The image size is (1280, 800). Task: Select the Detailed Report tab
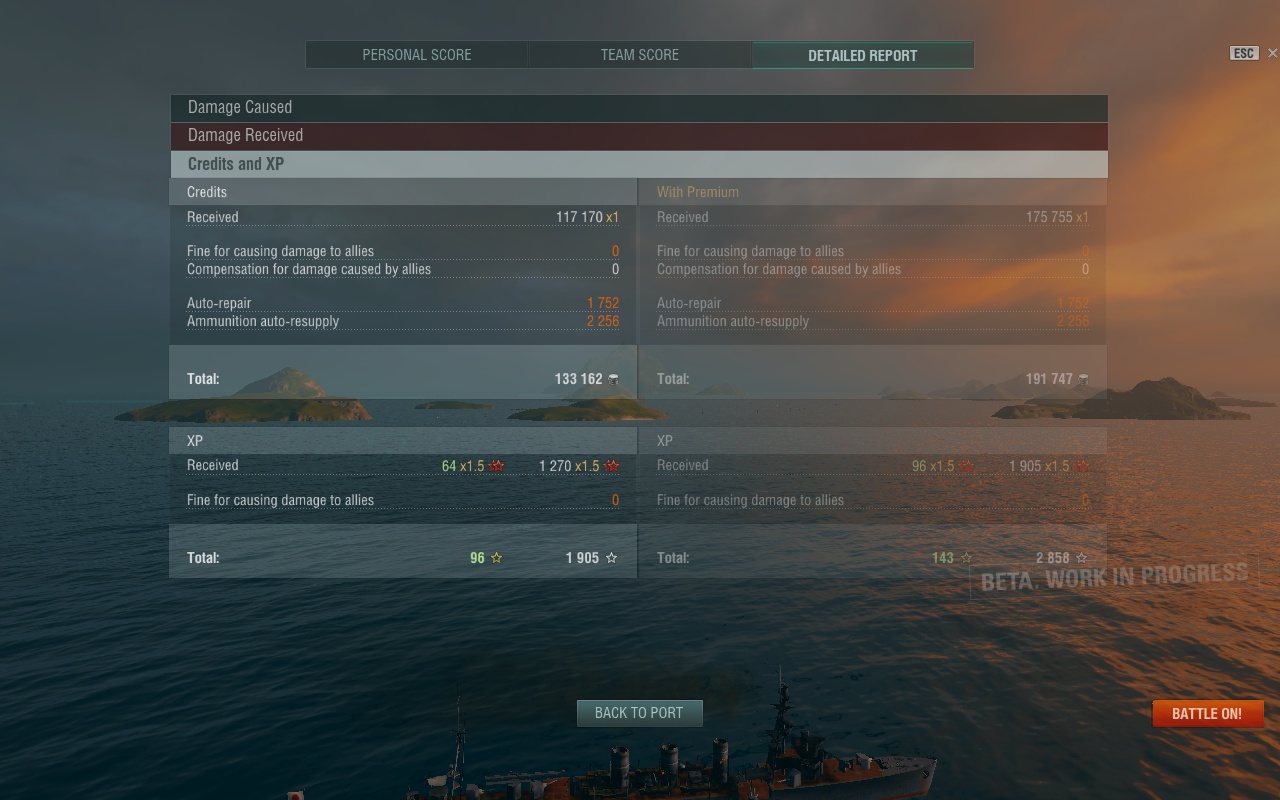pos(863,55)
